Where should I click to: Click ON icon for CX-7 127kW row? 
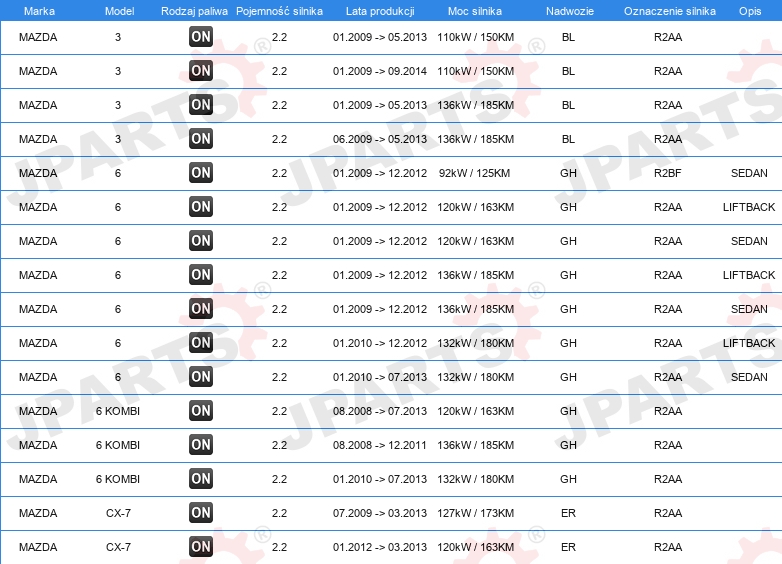pyautogui.click(x=201, y=512)
